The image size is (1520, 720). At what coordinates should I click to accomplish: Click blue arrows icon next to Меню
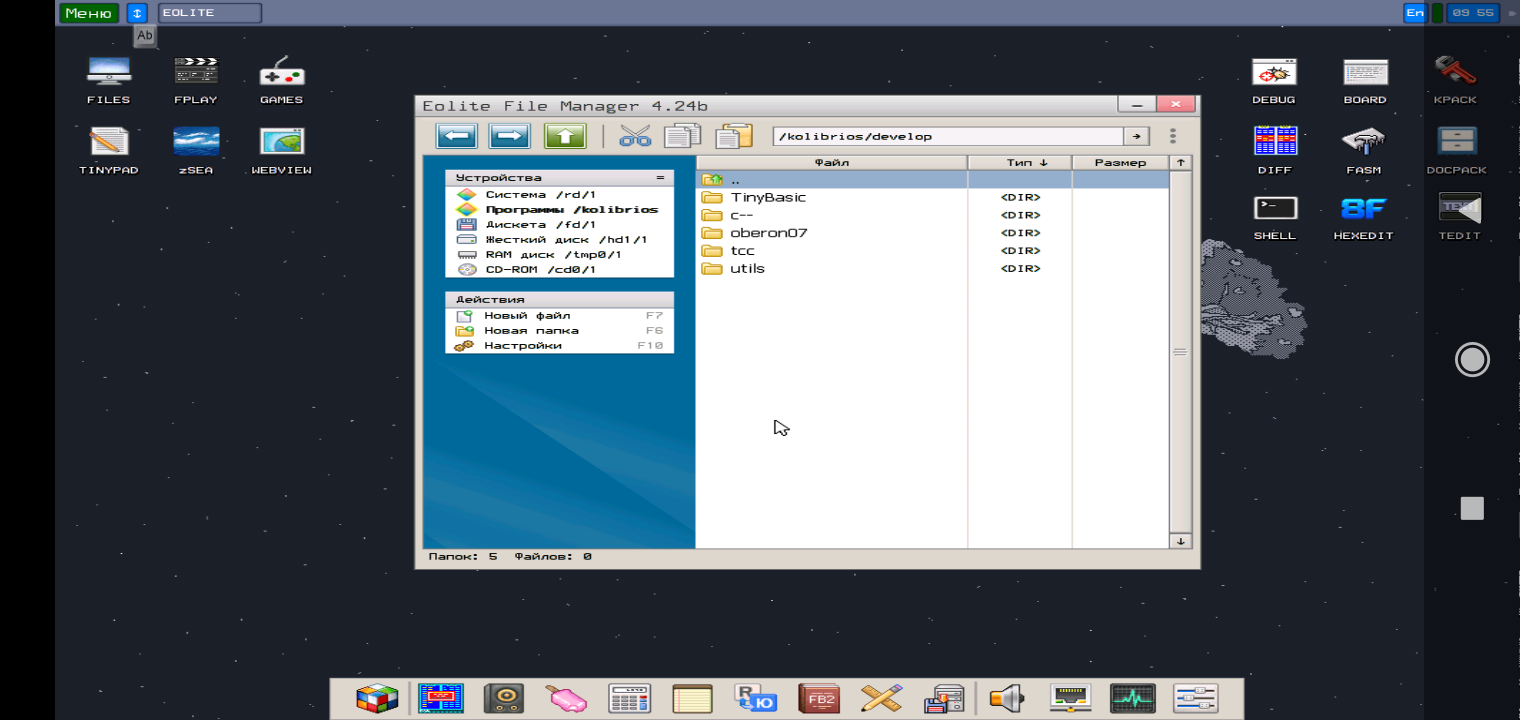138,13
